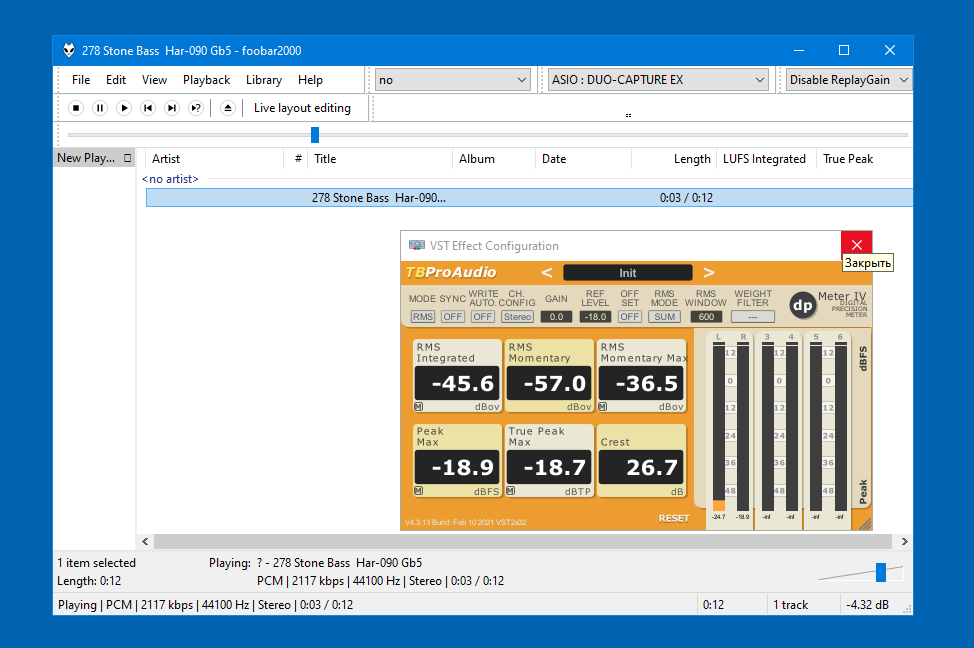974x648 pixels.
Task: Click the playlist tab lock square icon
Action: tap(127, 158)
